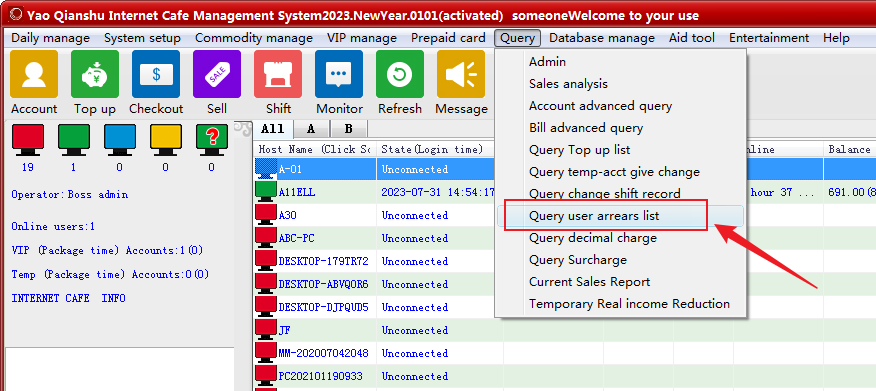Image resolution: width=876 pixels, height=391 pixels.
Task: Open the Shift toolbar icon
Action: click(278, 74)
